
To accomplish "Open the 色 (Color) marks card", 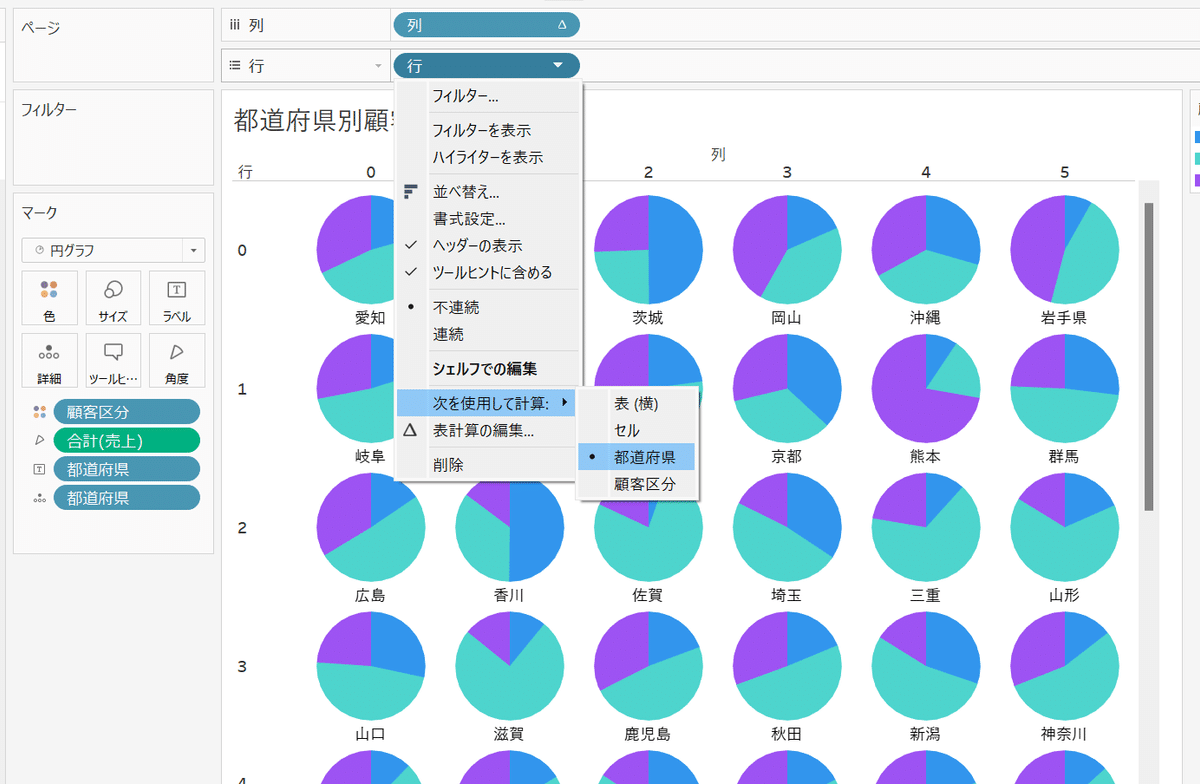I will [x=49, y=298].
